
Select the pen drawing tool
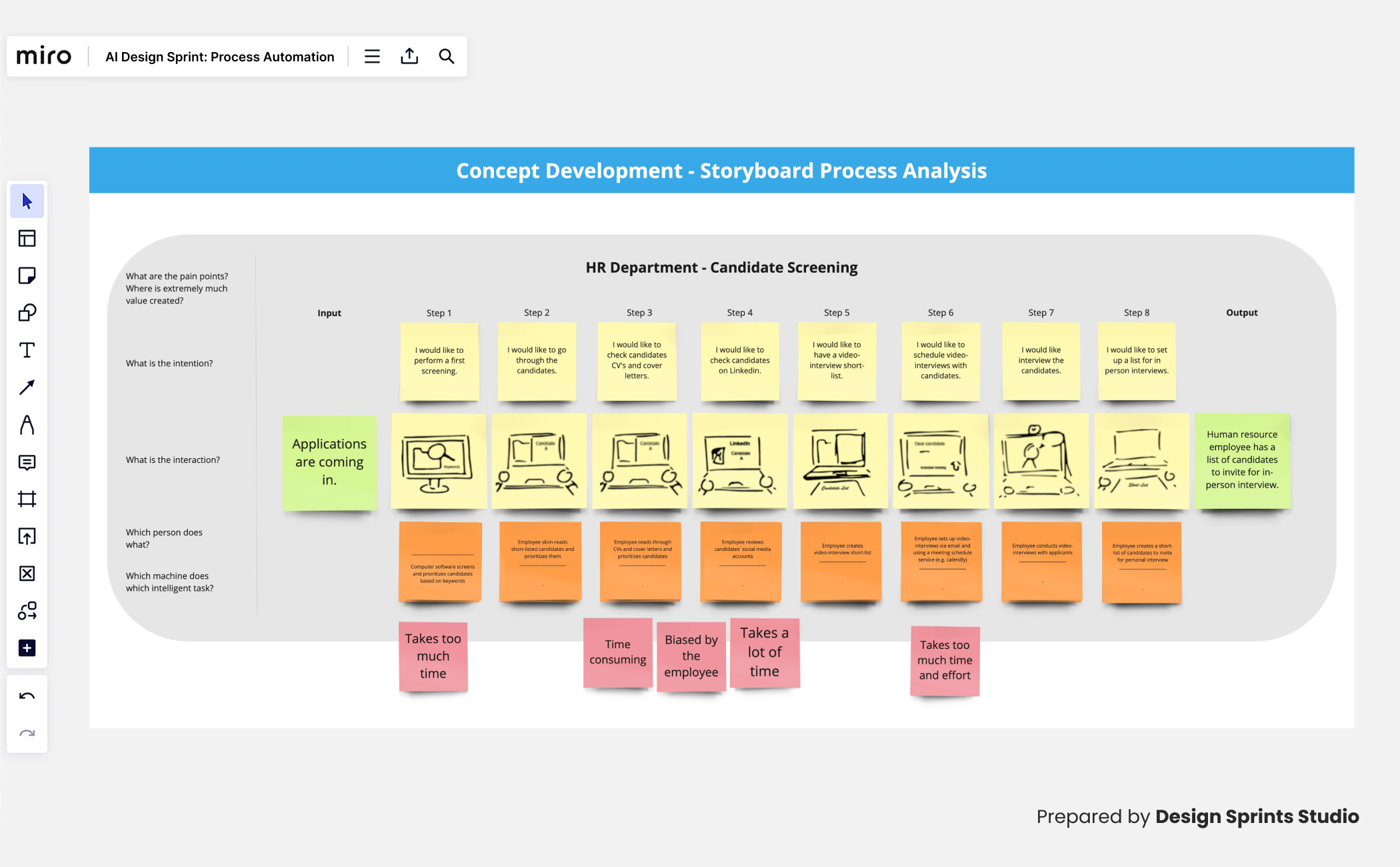point(27,425)
